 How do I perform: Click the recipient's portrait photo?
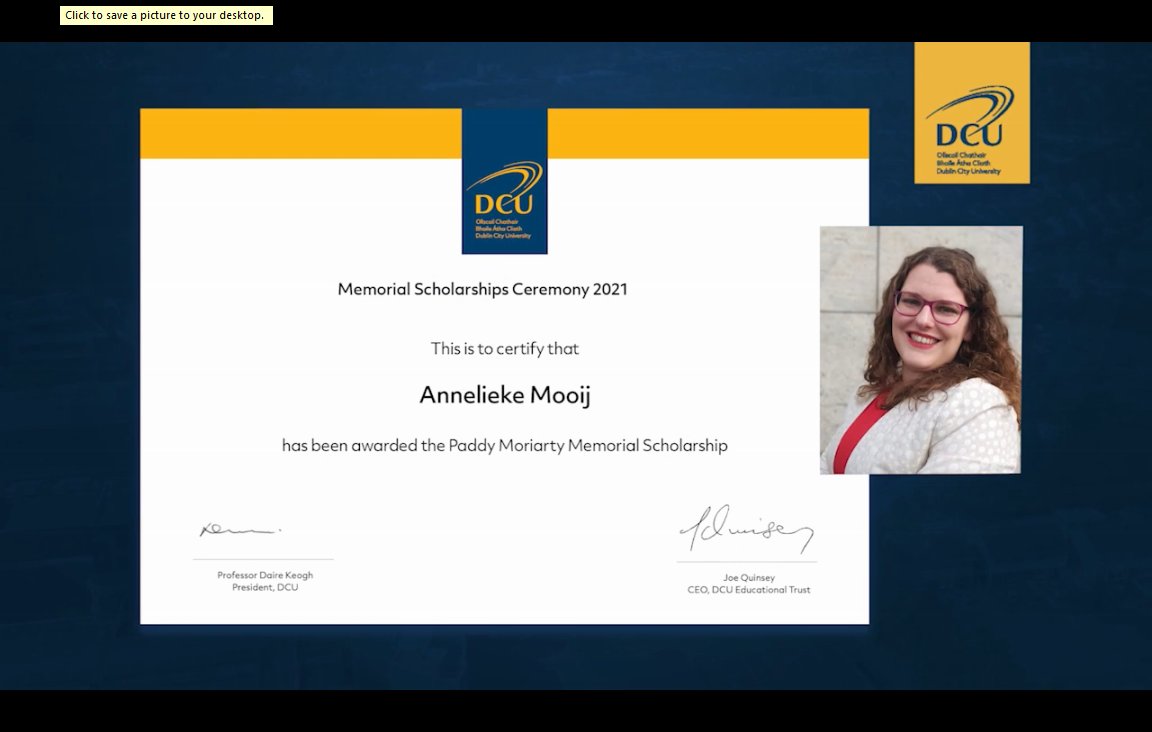921,350
